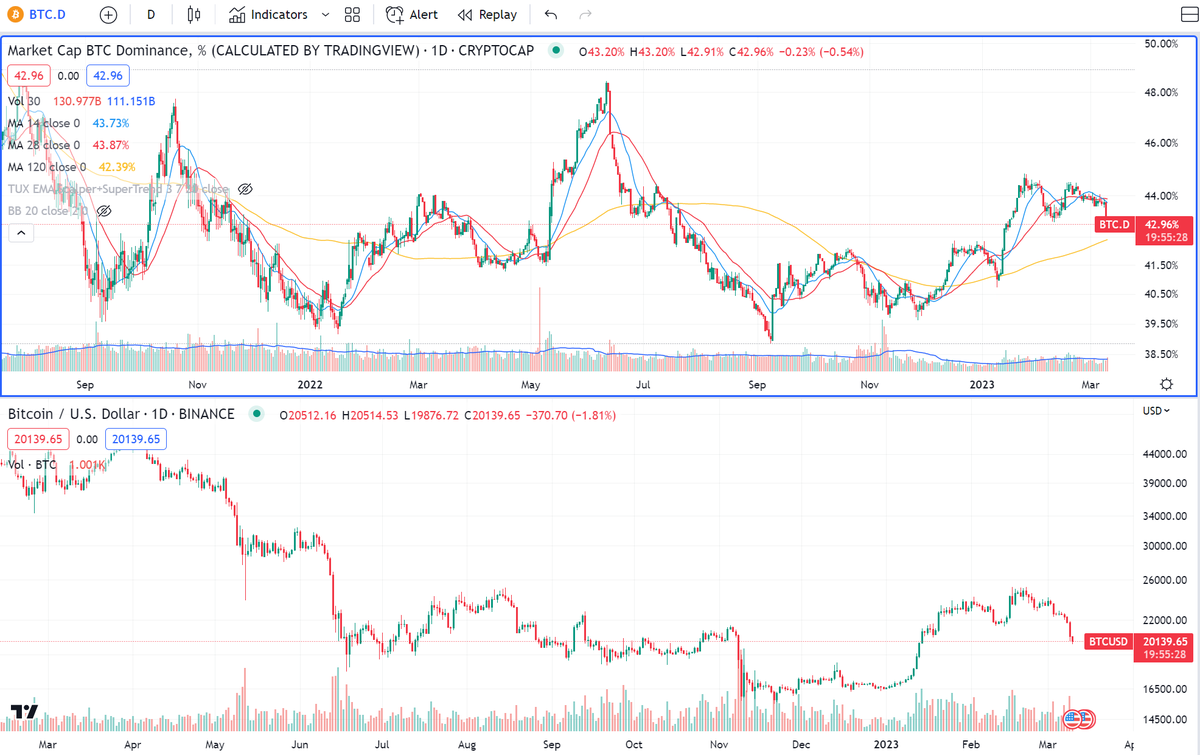Click the Bitcoin logo beside BTC.D
The image size is (1200, 755).
17,15
